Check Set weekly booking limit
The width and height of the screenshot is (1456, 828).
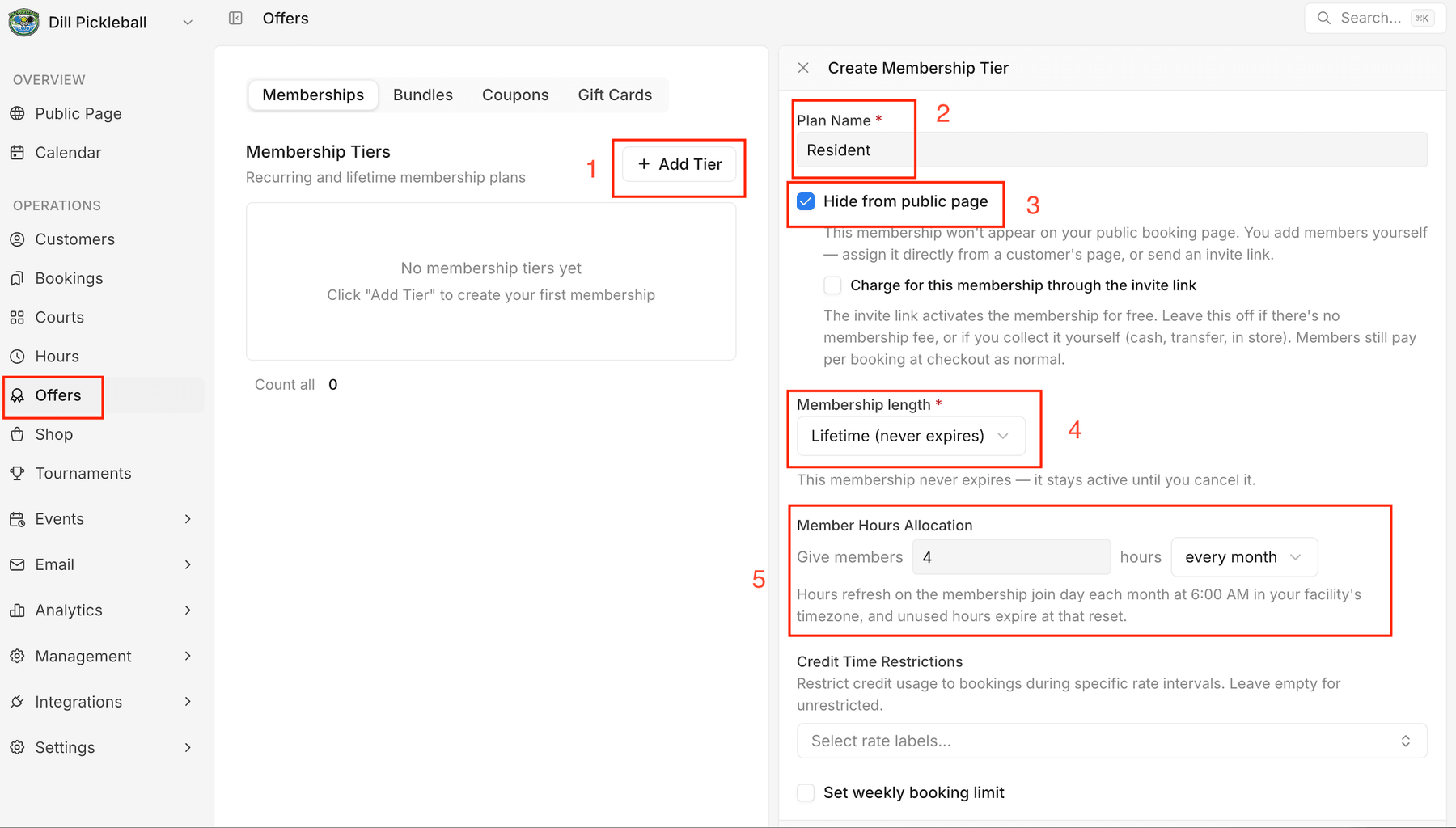tap(806, 792)
